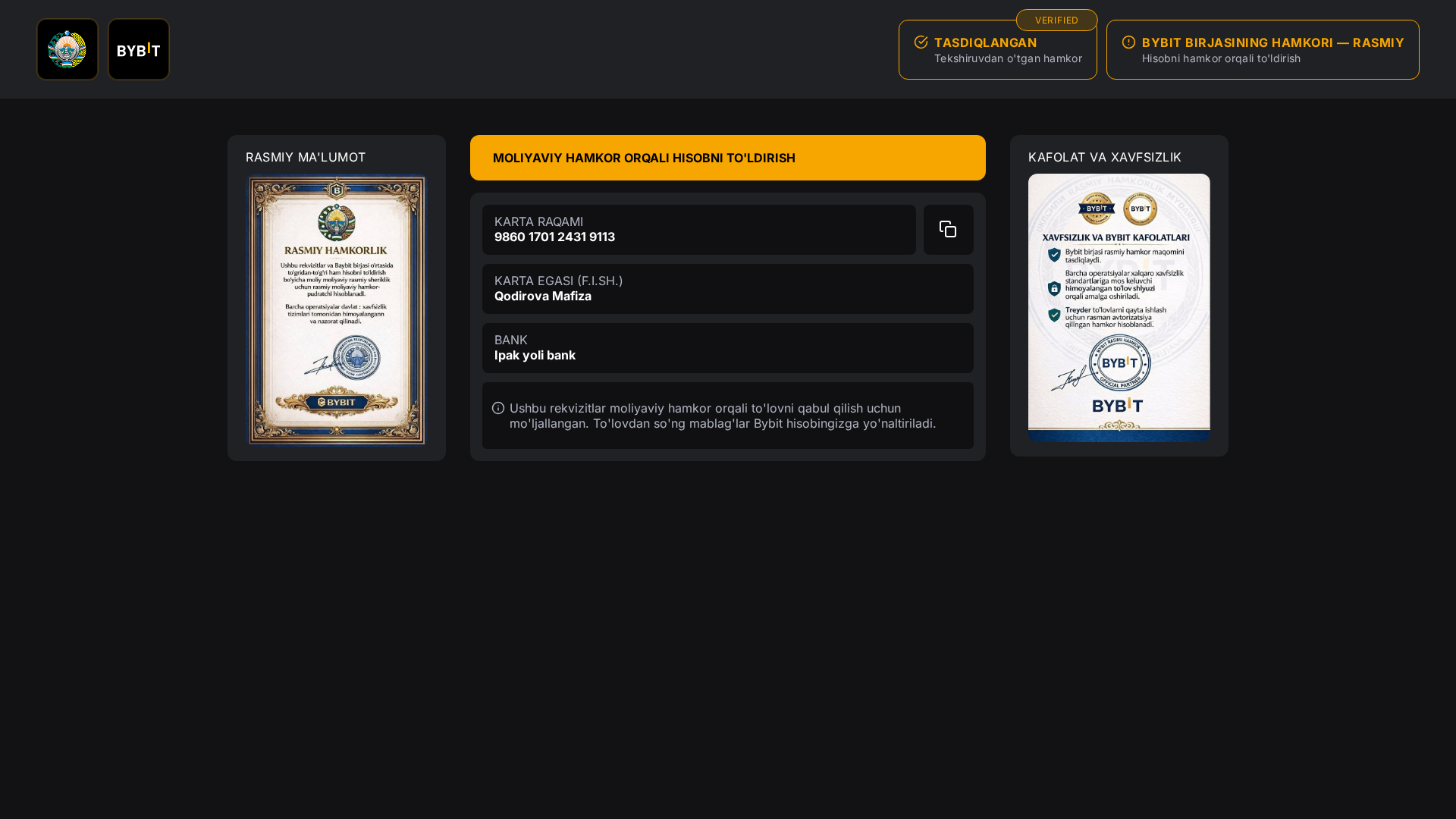This screenshot has width=1456, height=819.
Task: Click the alert icon on BYBIT BIRJASINING HAMKORI badge
Action: (1128, 42)
